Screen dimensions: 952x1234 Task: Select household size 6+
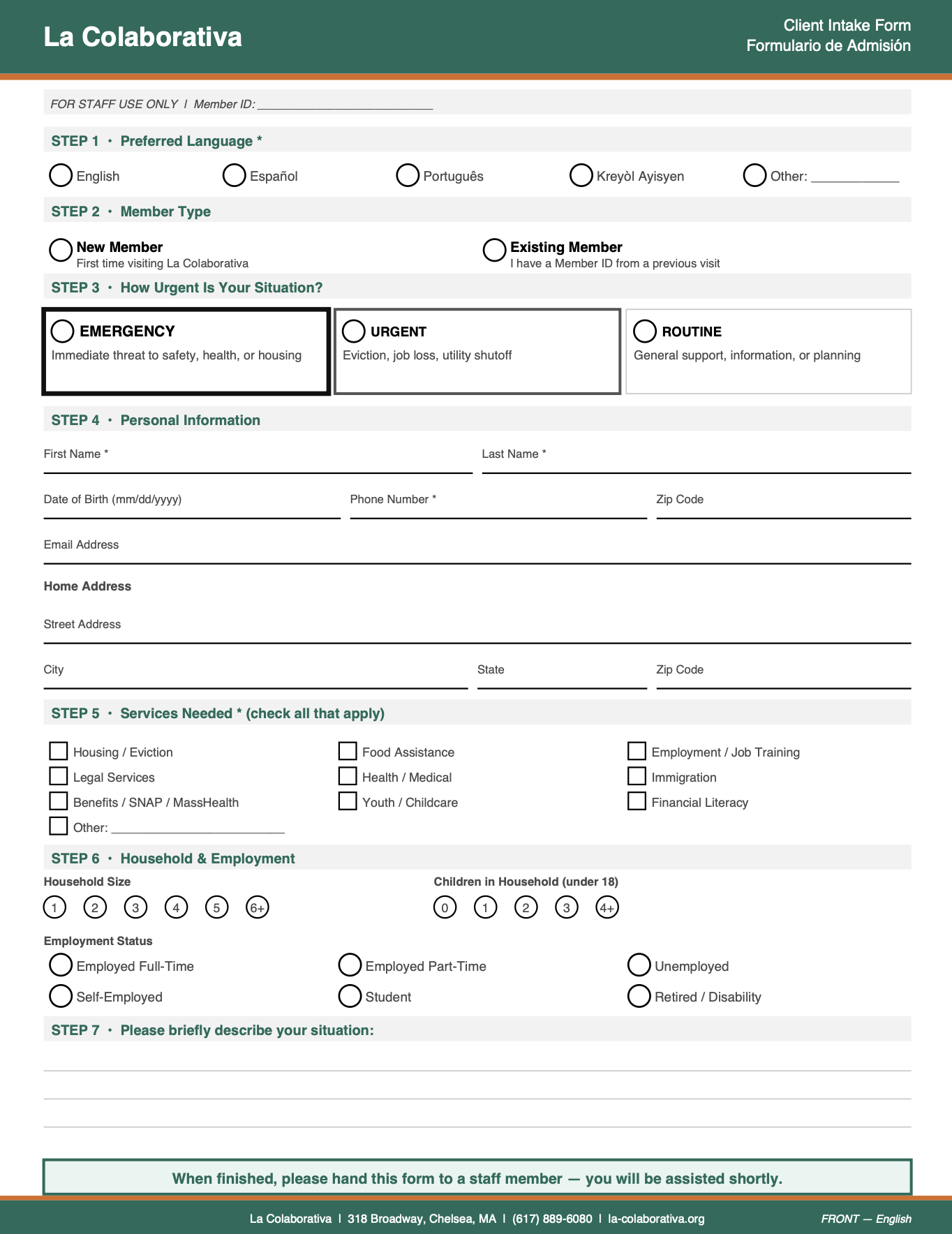(258, 907)
